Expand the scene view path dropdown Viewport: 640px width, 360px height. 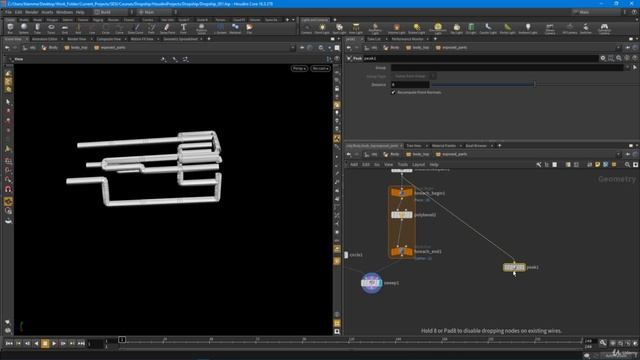coord(292,48)
